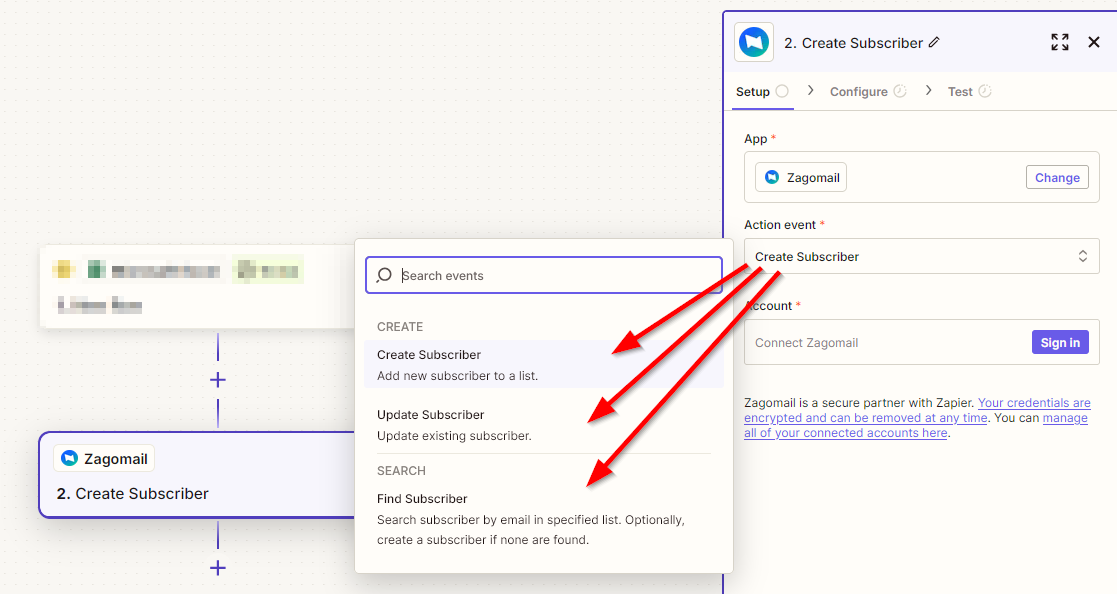The height and width of the screenshot is (594, 1117).
Task: Add a step using plus above Zagomail
Action: click(x=218, y=380)
